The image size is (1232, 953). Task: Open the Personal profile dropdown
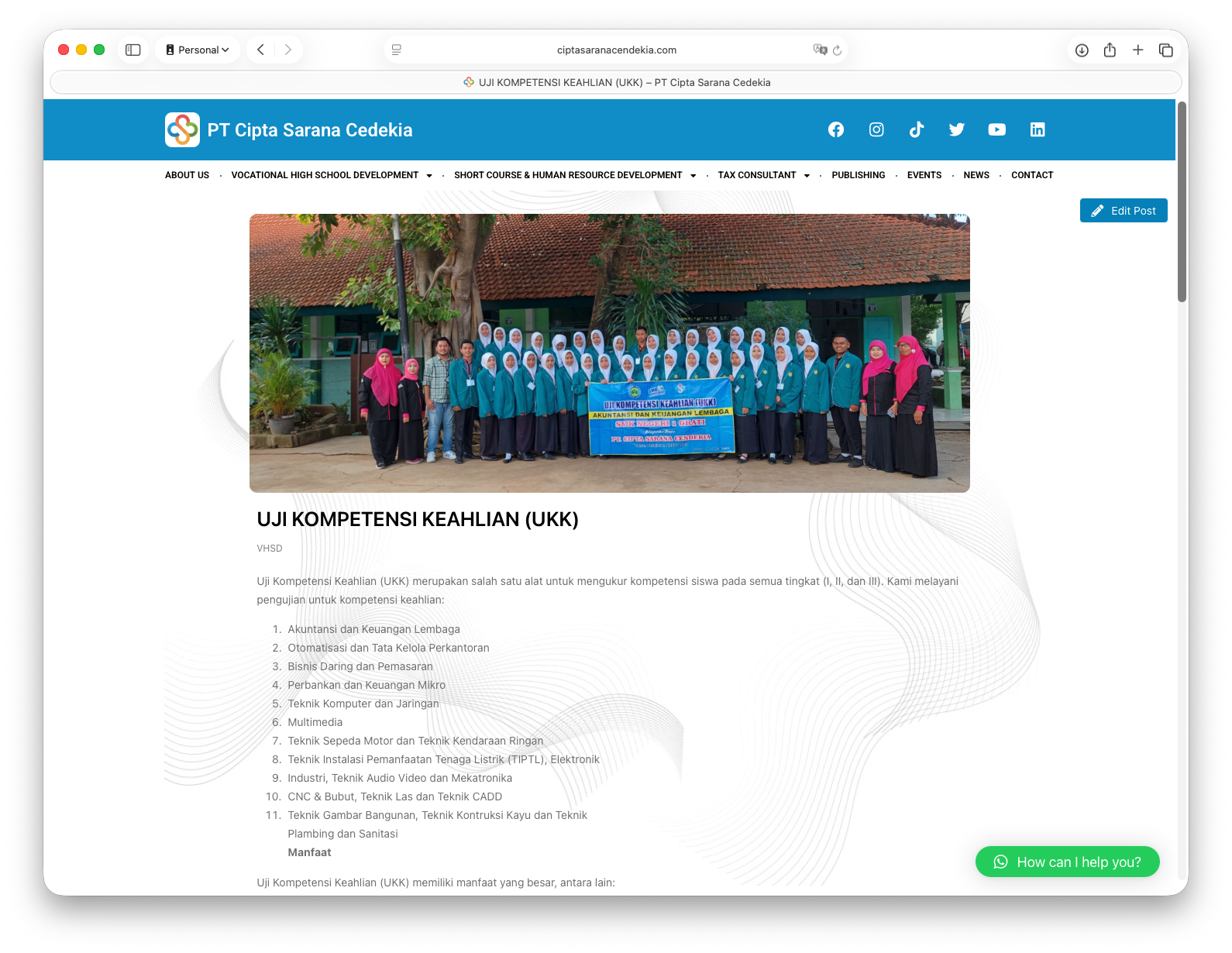click(198, 50)
